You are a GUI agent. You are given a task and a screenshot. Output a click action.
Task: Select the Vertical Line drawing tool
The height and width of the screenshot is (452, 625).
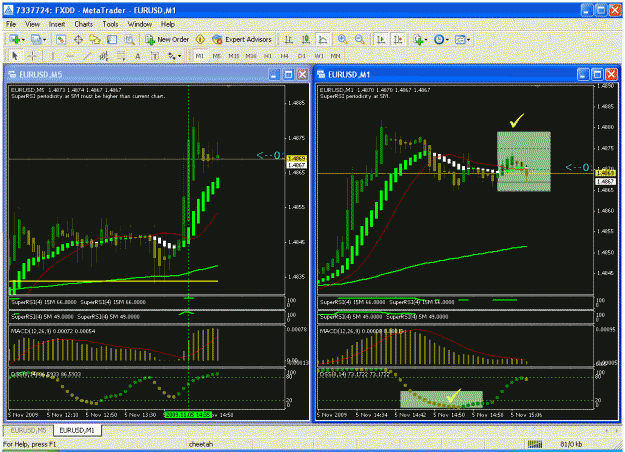(x=52, y=56)
